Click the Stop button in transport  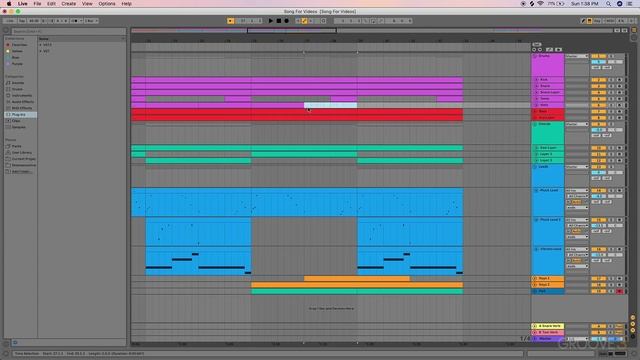279,21
